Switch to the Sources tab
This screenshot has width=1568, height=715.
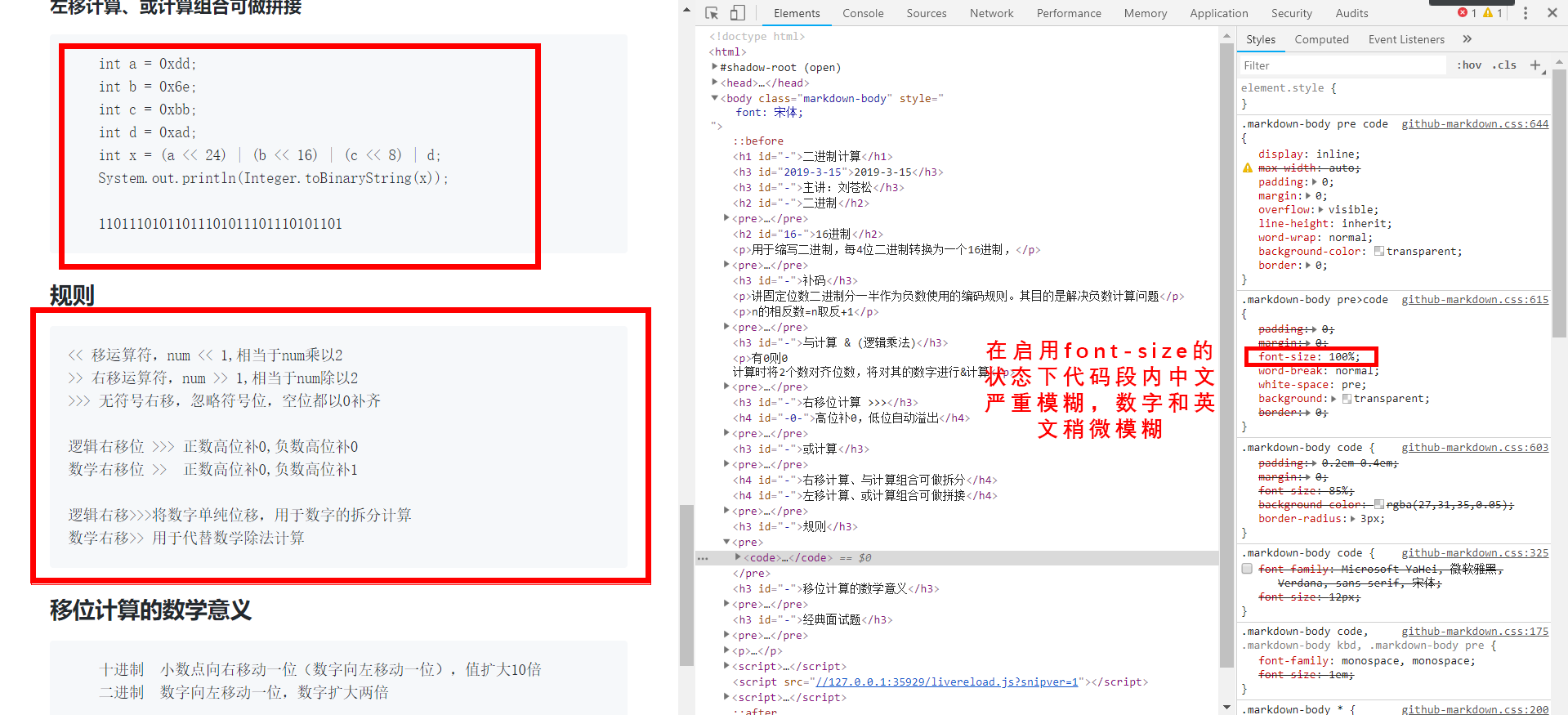927,13
